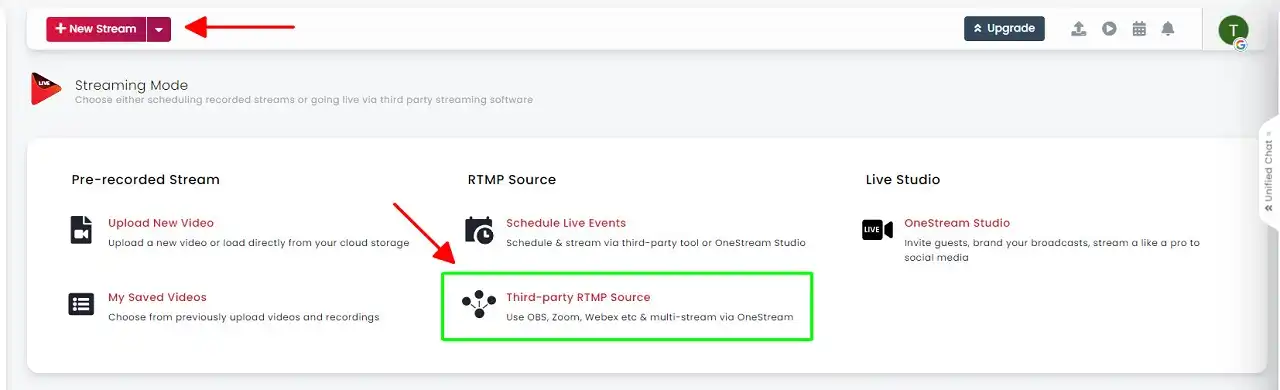Expand the New Stream dropdown arrow
Viewport: 1280px width, 390px height.
[x=159, y=29]
